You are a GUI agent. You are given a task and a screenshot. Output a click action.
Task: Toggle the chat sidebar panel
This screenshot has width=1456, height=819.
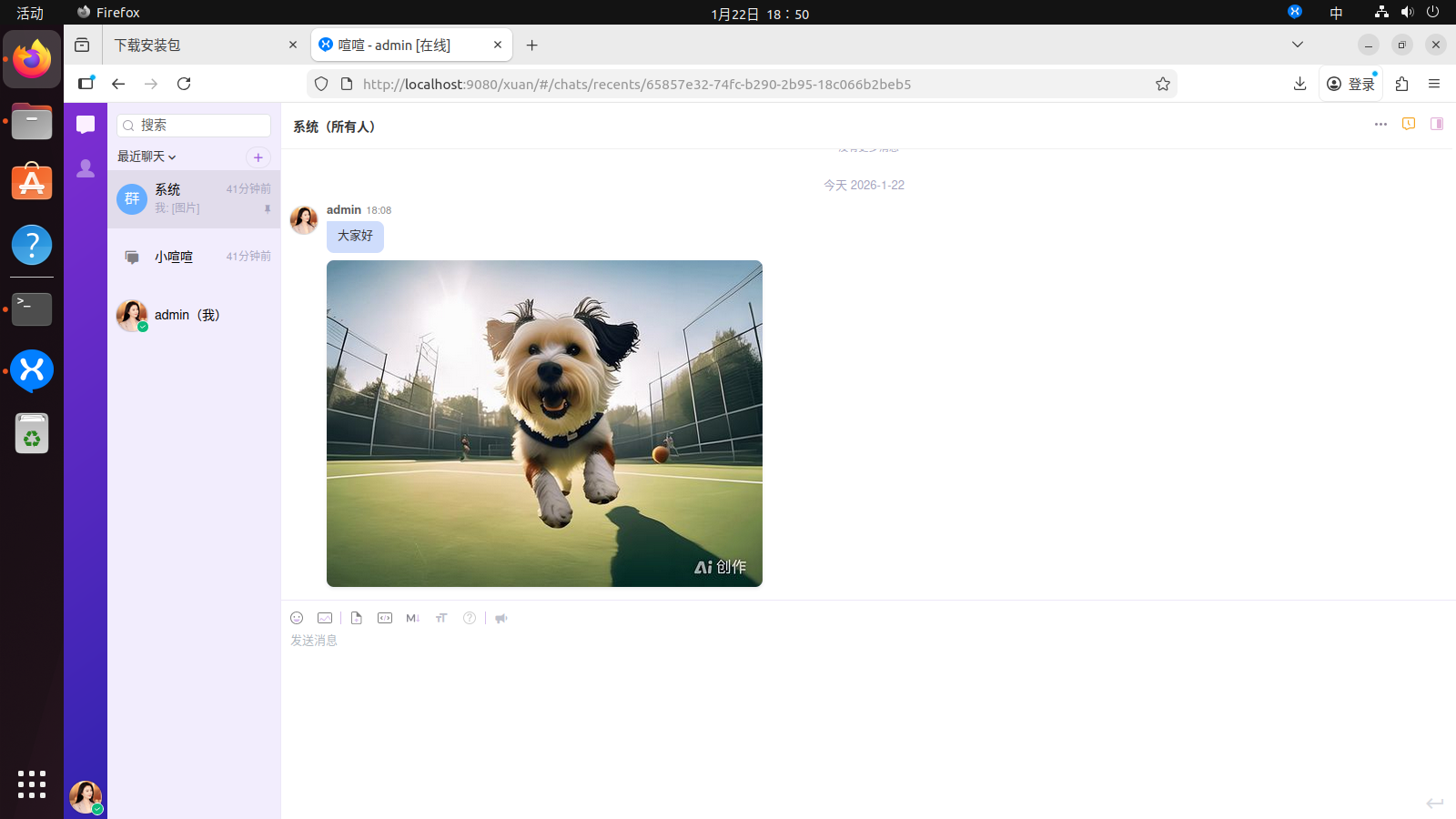click(1437, 124)
